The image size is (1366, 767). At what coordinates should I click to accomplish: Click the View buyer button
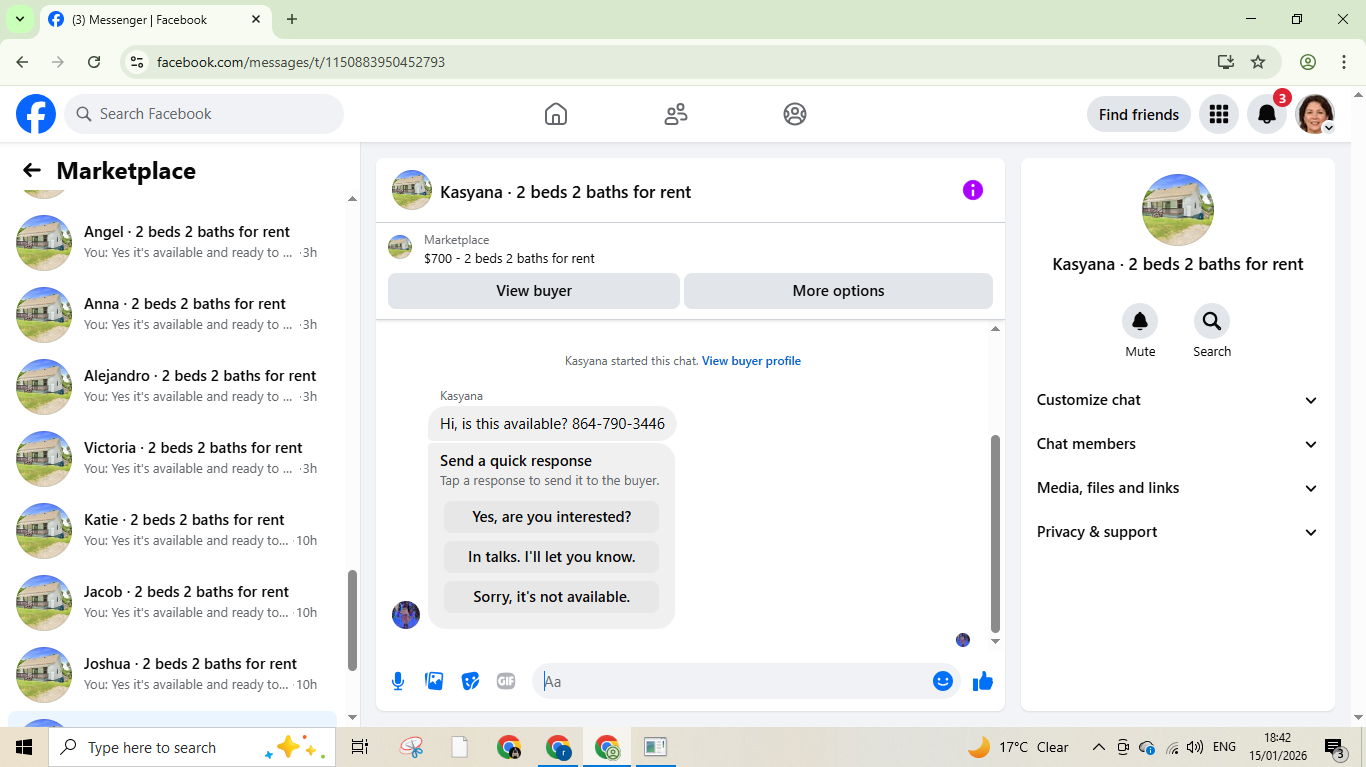tap(534, 291)
